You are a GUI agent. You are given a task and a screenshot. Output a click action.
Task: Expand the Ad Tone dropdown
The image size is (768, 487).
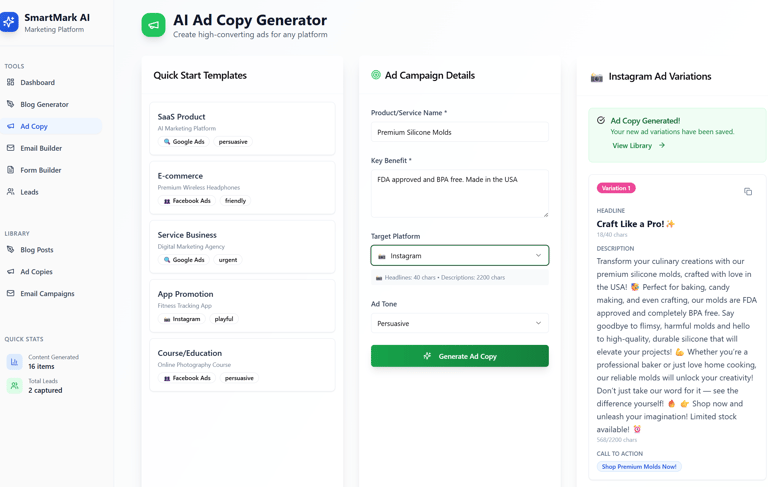coord(459,323)
